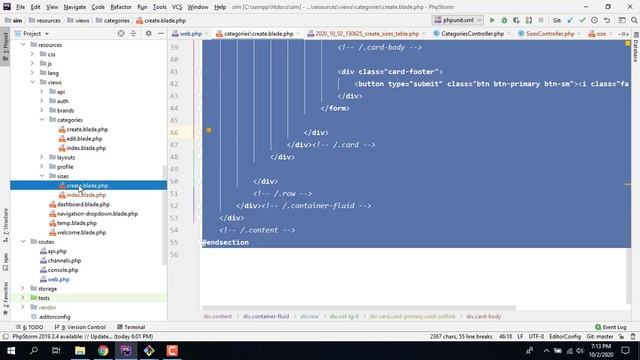This screenshot has width=640, height=360.
Task: Click Git: master branch widget
Action: pyautogui.click(x=600, y=336)
